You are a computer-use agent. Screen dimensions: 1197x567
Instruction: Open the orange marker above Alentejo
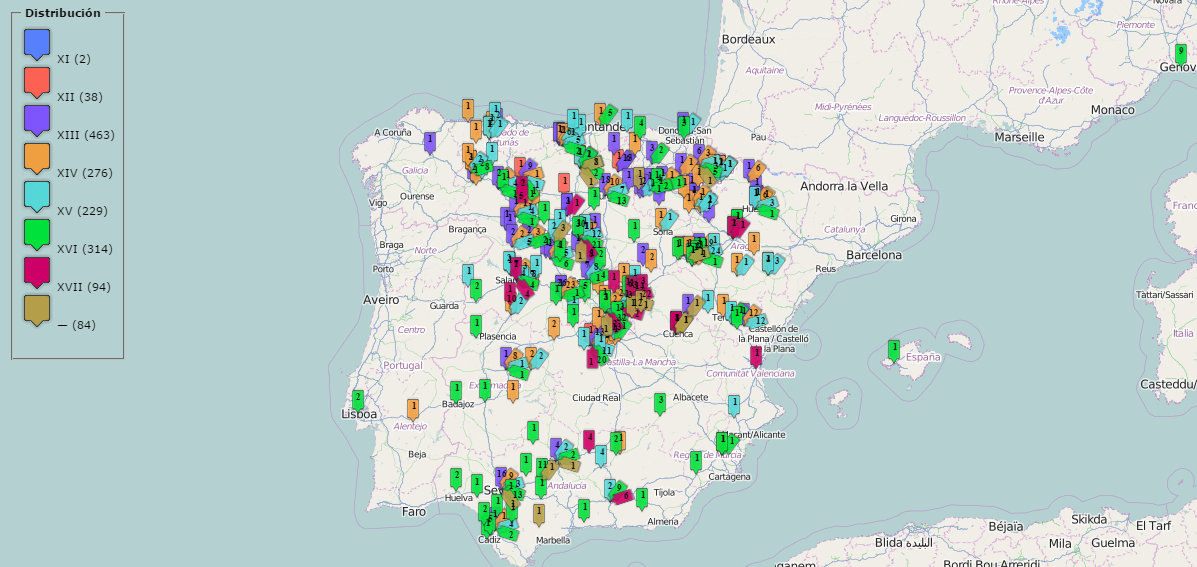point(412,407)
